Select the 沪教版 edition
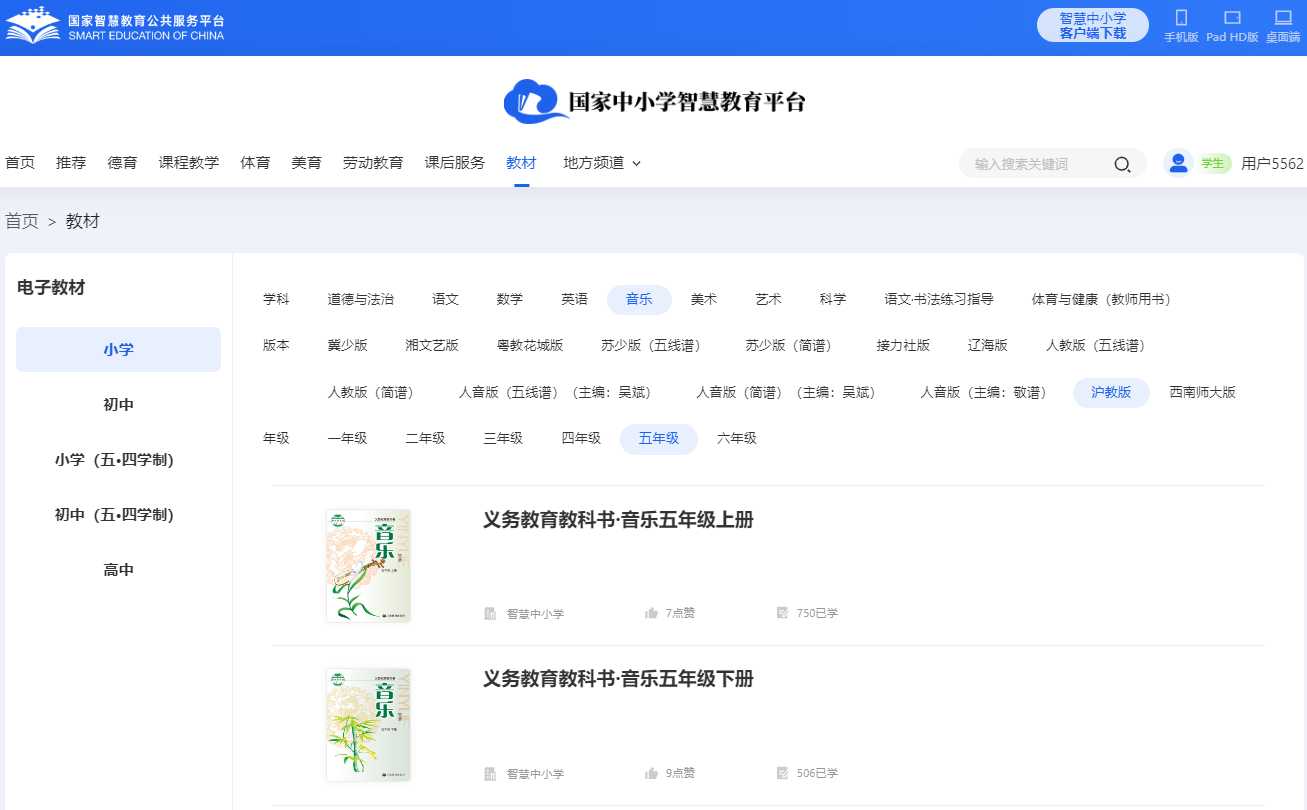The height and width of the screenshot is (810, 1307). pyautogui.click(x=1112, y=392)
